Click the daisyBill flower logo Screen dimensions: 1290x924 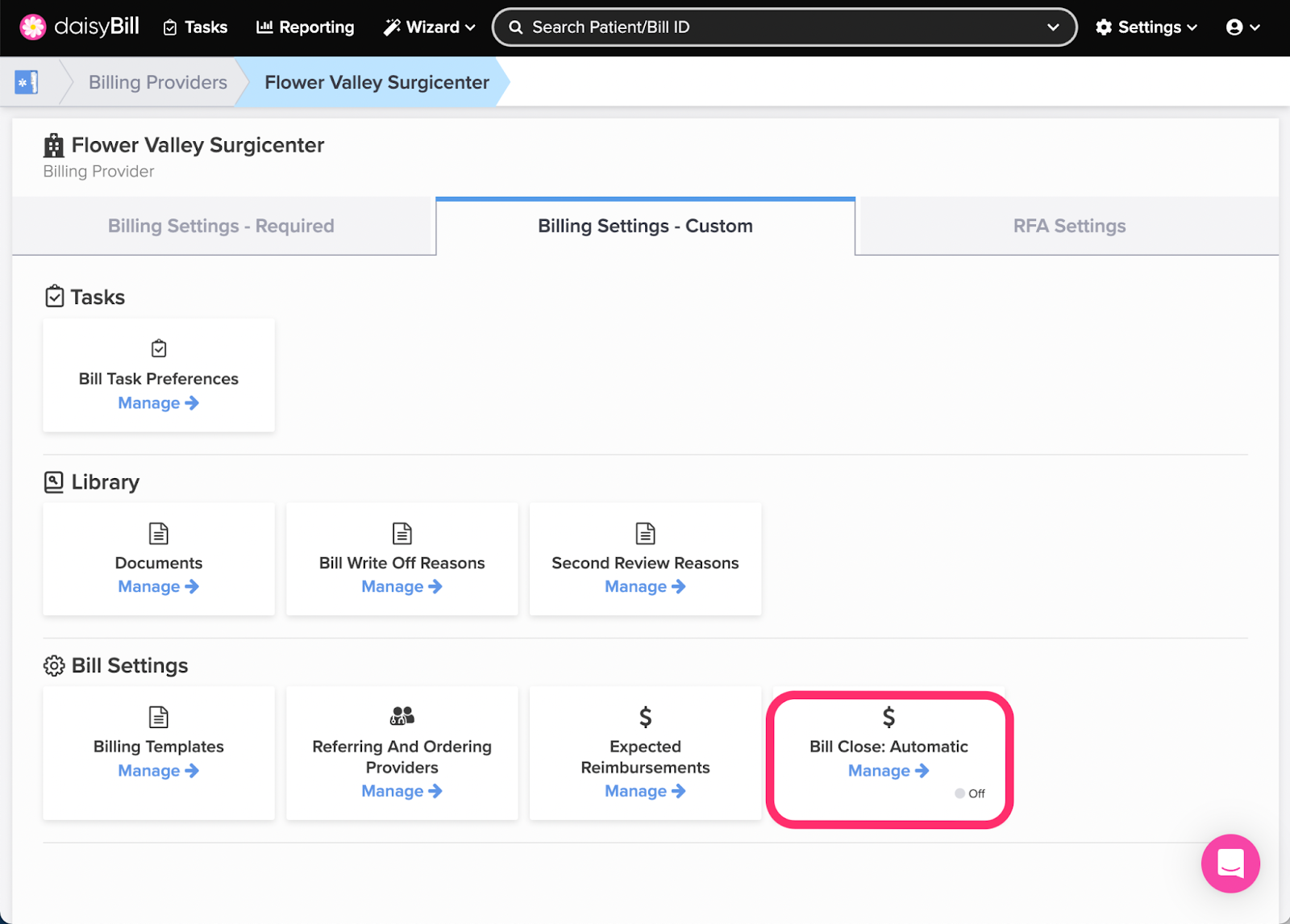[33, 27]
